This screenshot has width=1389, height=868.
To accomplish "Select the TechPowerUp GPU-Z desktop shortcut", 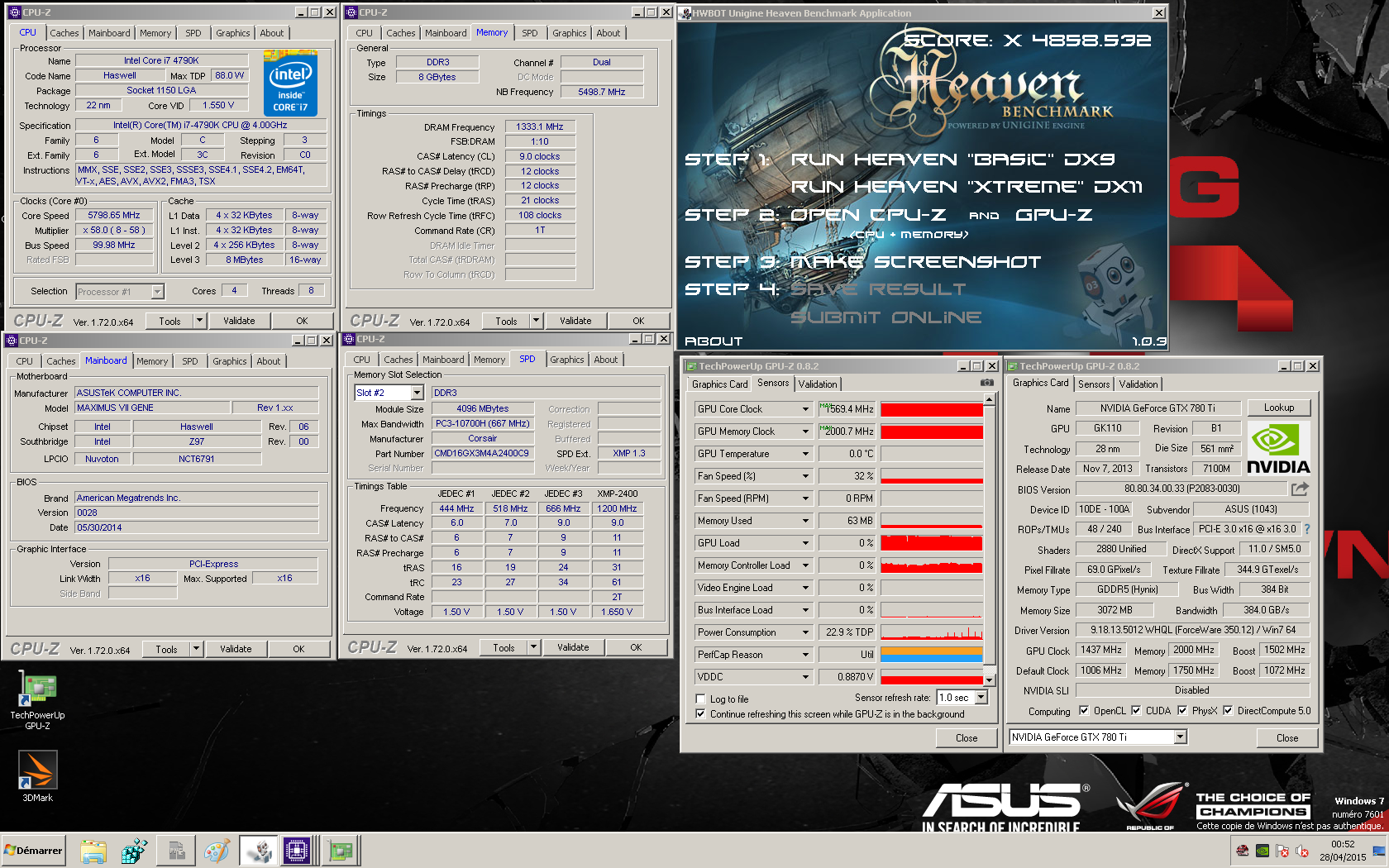I will point(37,700).
